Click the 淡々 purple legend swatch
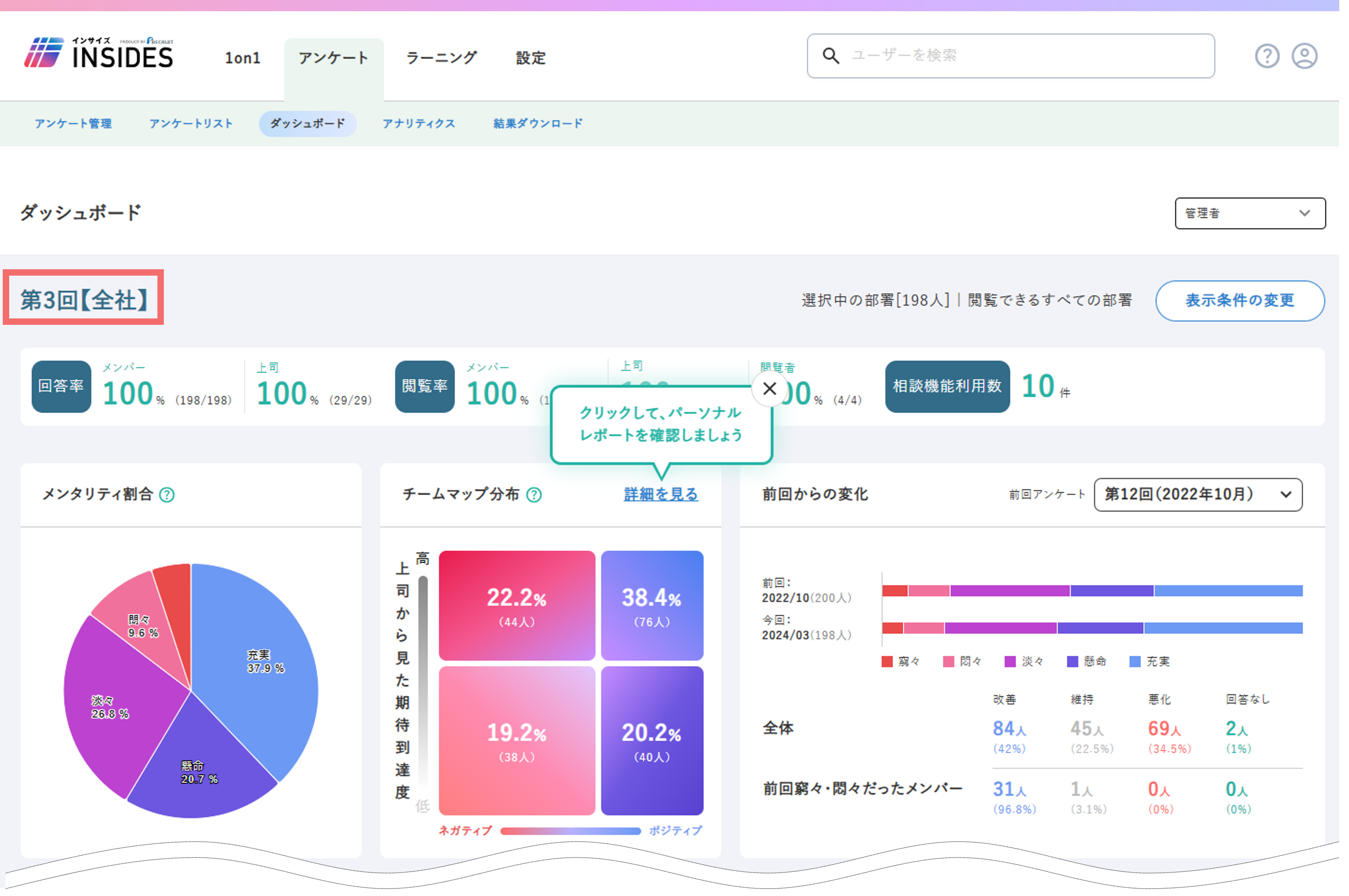The height and width of the screenshot is (896, 1349). click(x=1010, y=662)
